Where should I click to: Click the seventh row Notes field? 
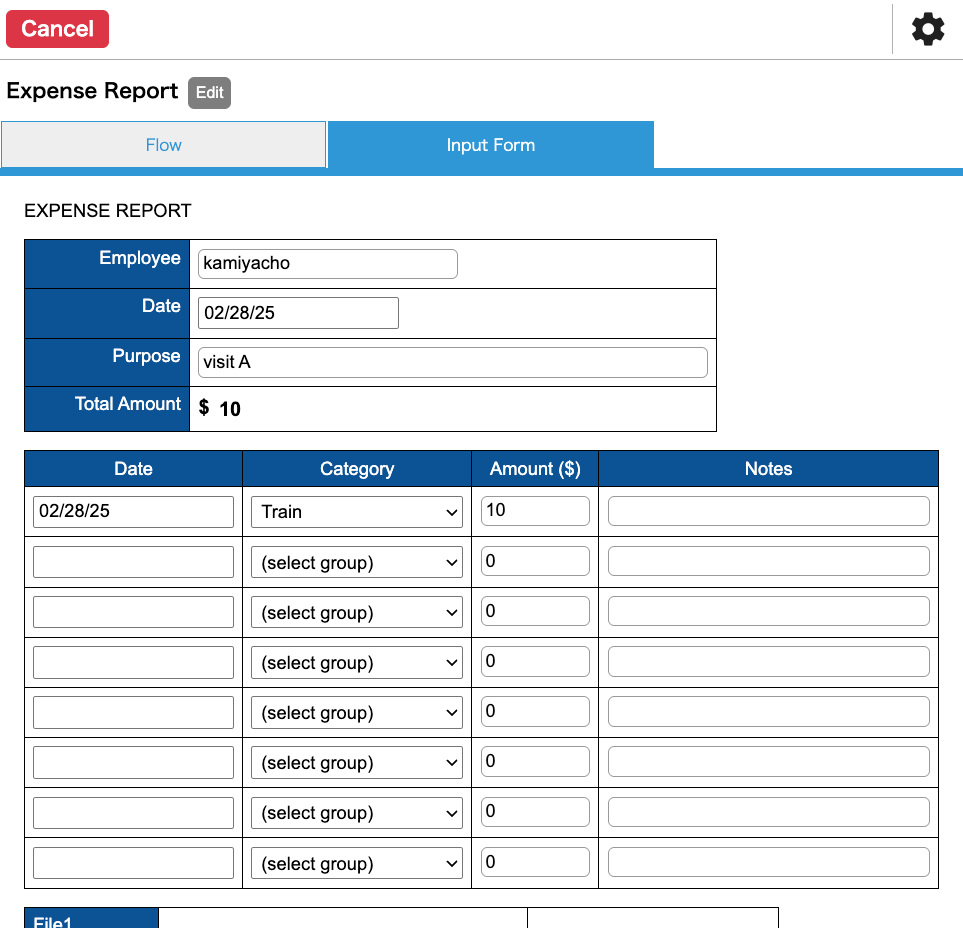[768, 811]
